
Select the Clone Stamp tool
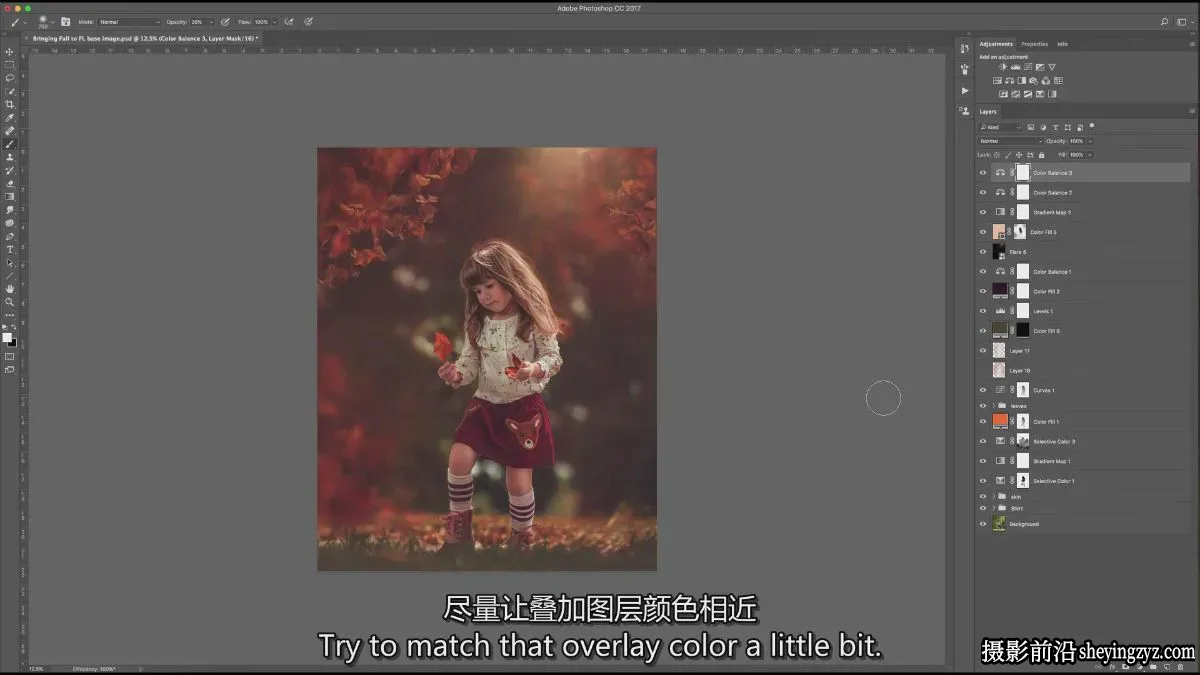tap(10, 157)
